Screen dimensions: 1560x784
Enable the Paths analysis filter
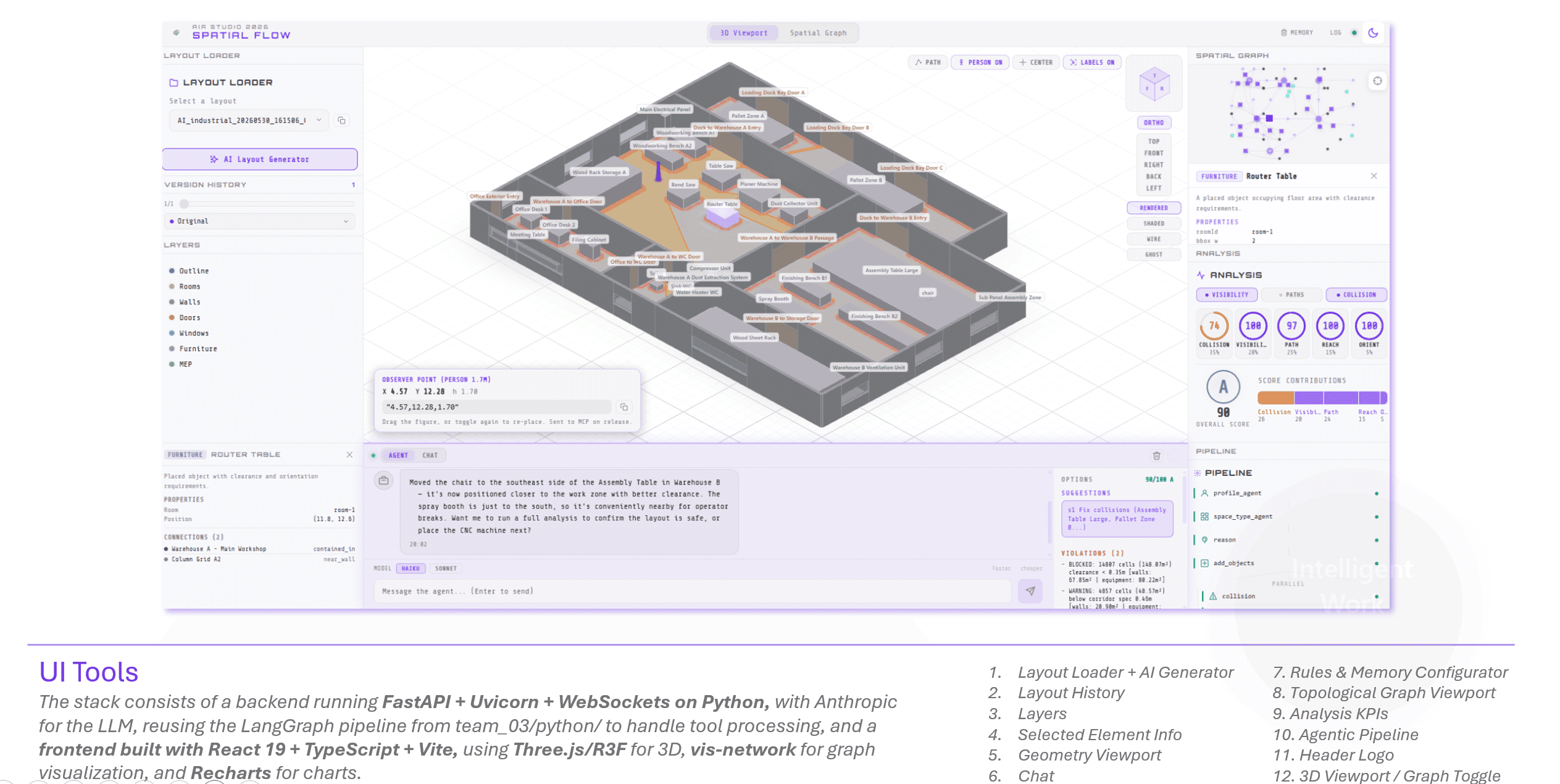(x=1291, y=295)
